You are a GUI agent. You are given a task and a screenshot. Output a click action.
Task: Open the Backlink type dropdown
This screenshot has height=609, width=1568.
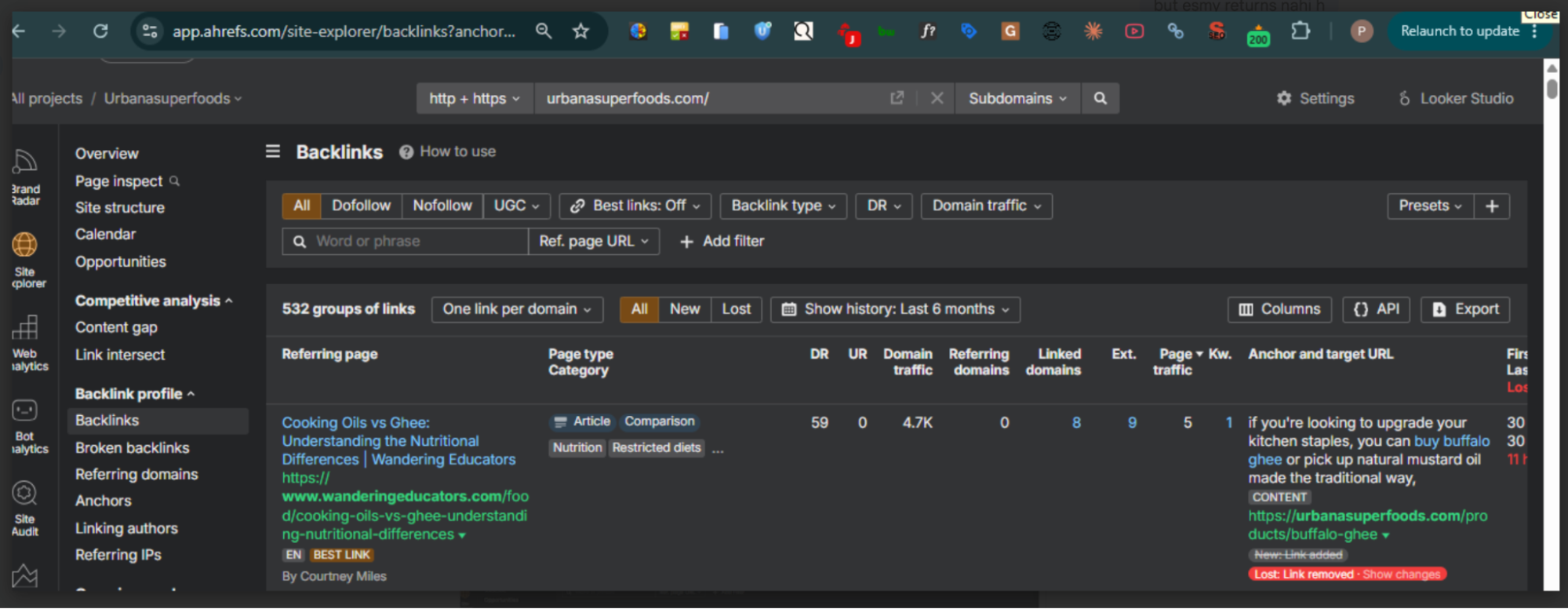(x=783, y=206)
